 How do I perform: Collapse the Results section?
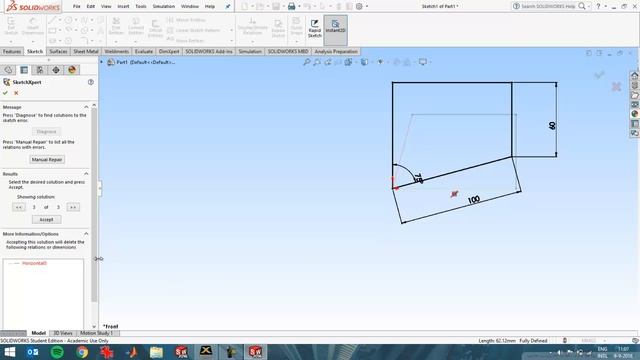click(x=86, y=174)
